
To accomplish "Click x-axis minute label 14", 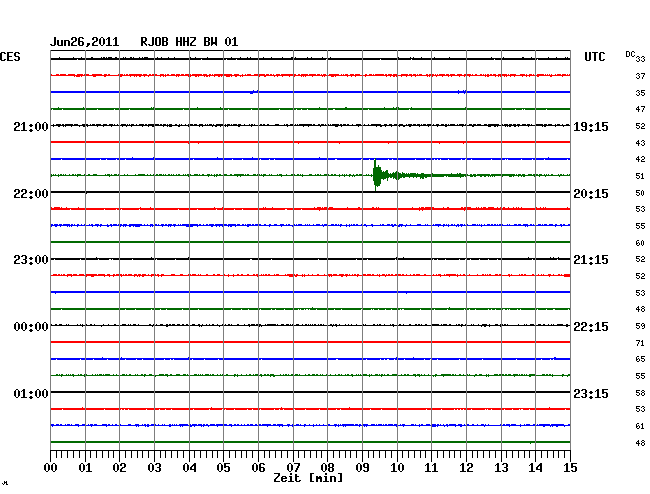I will 535,467.
